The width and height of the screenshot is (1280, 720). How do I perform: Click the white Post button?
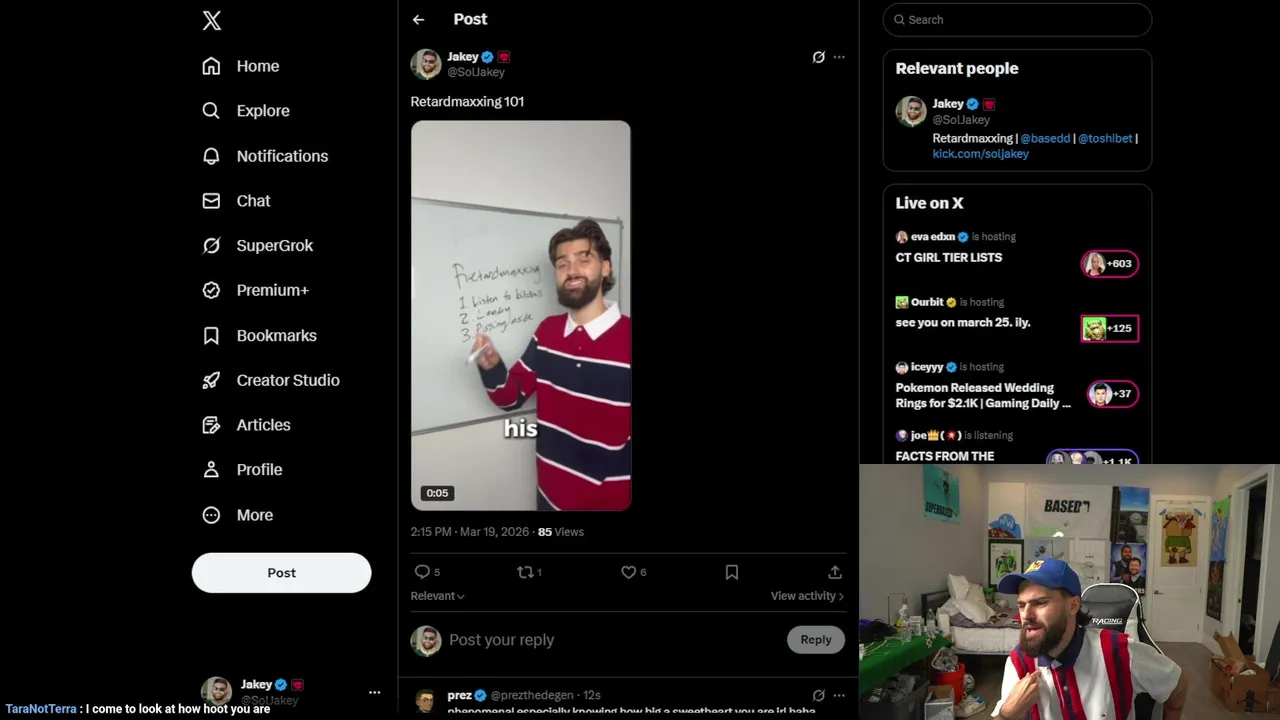281,573
